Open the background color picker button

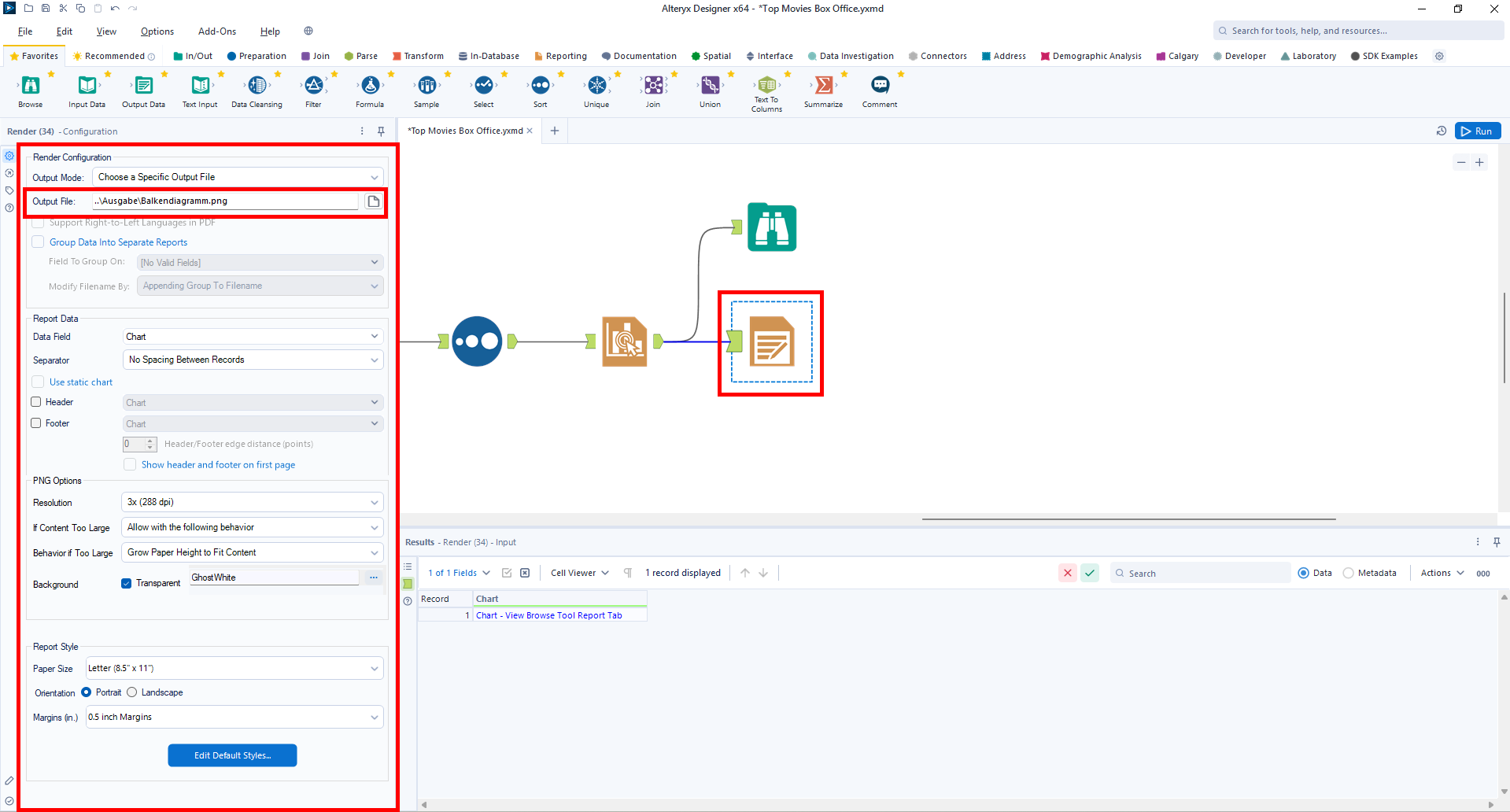[374, 578]
